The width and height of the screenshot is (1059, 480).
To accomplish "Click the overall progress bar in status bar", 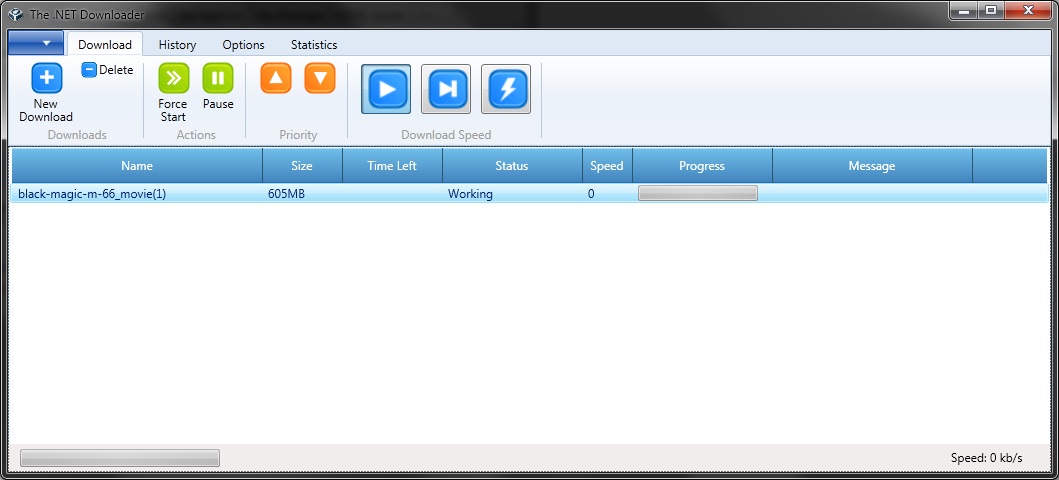I will (120, 458).
